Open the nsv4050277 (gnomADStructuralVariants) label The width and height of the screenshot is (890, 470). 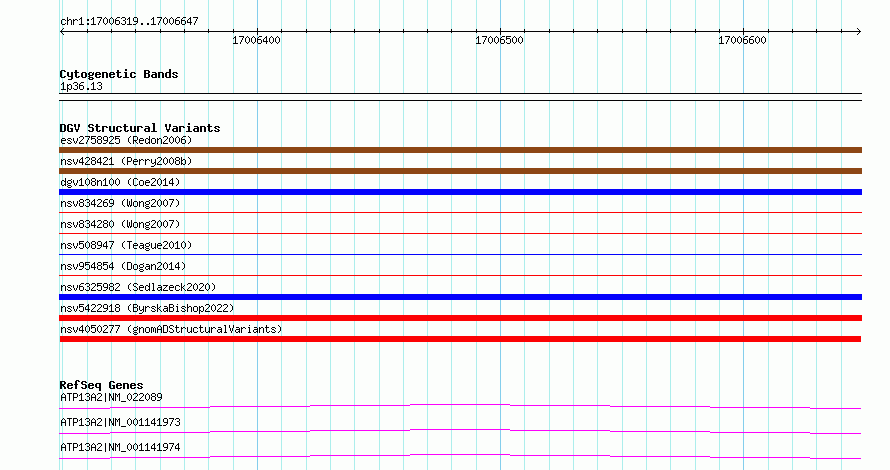171,329
